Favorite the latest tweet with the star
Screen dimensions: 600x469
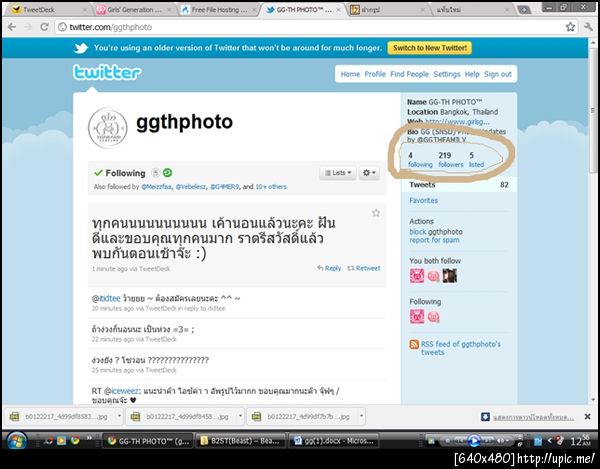click(376, 213)
